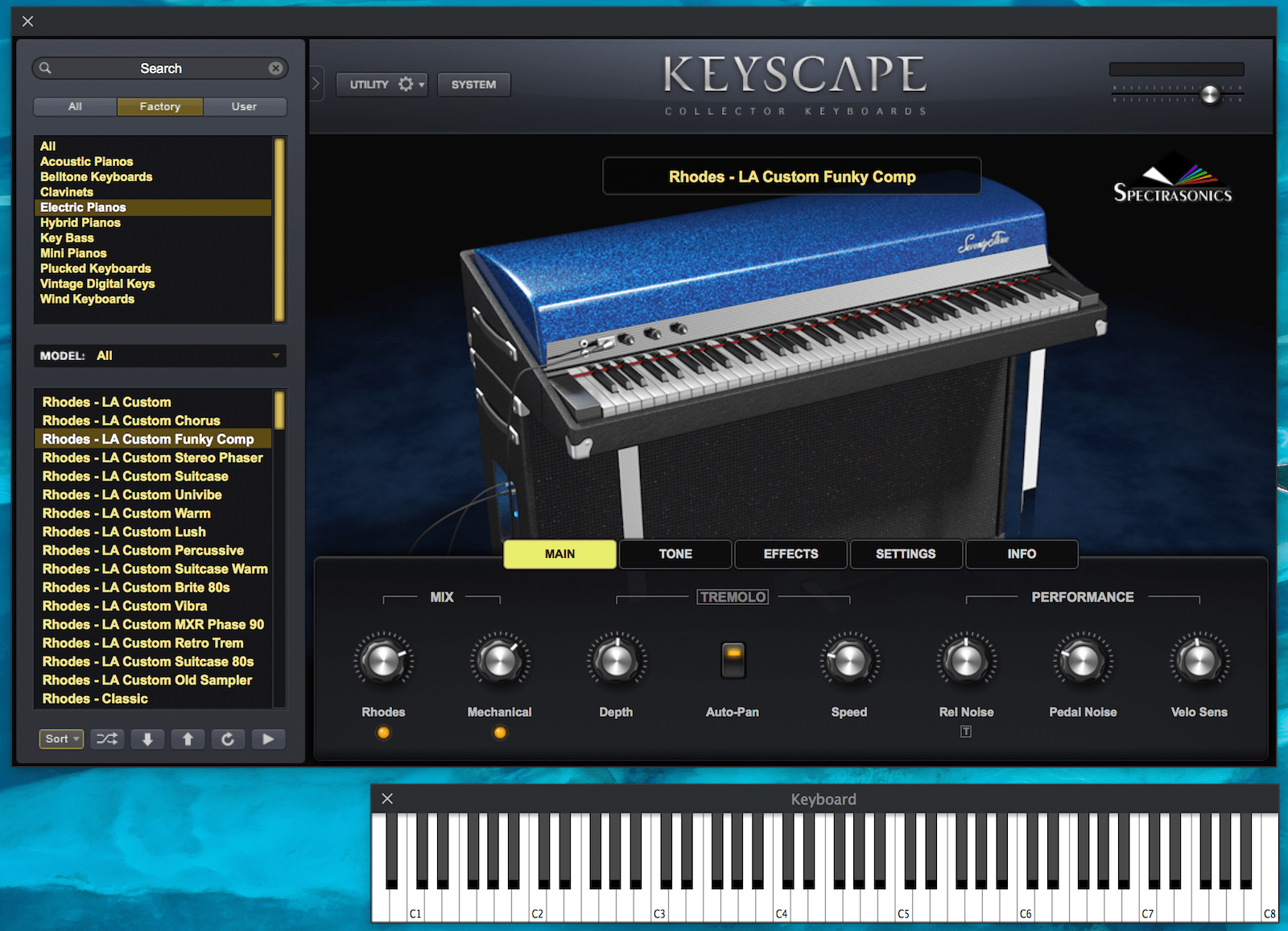Image resolution: width=1288 pixels, height=931 pixels.
Task: Select Rhodes - LA Custom Stereo Phaser patch
Action: tap(152, 457)
